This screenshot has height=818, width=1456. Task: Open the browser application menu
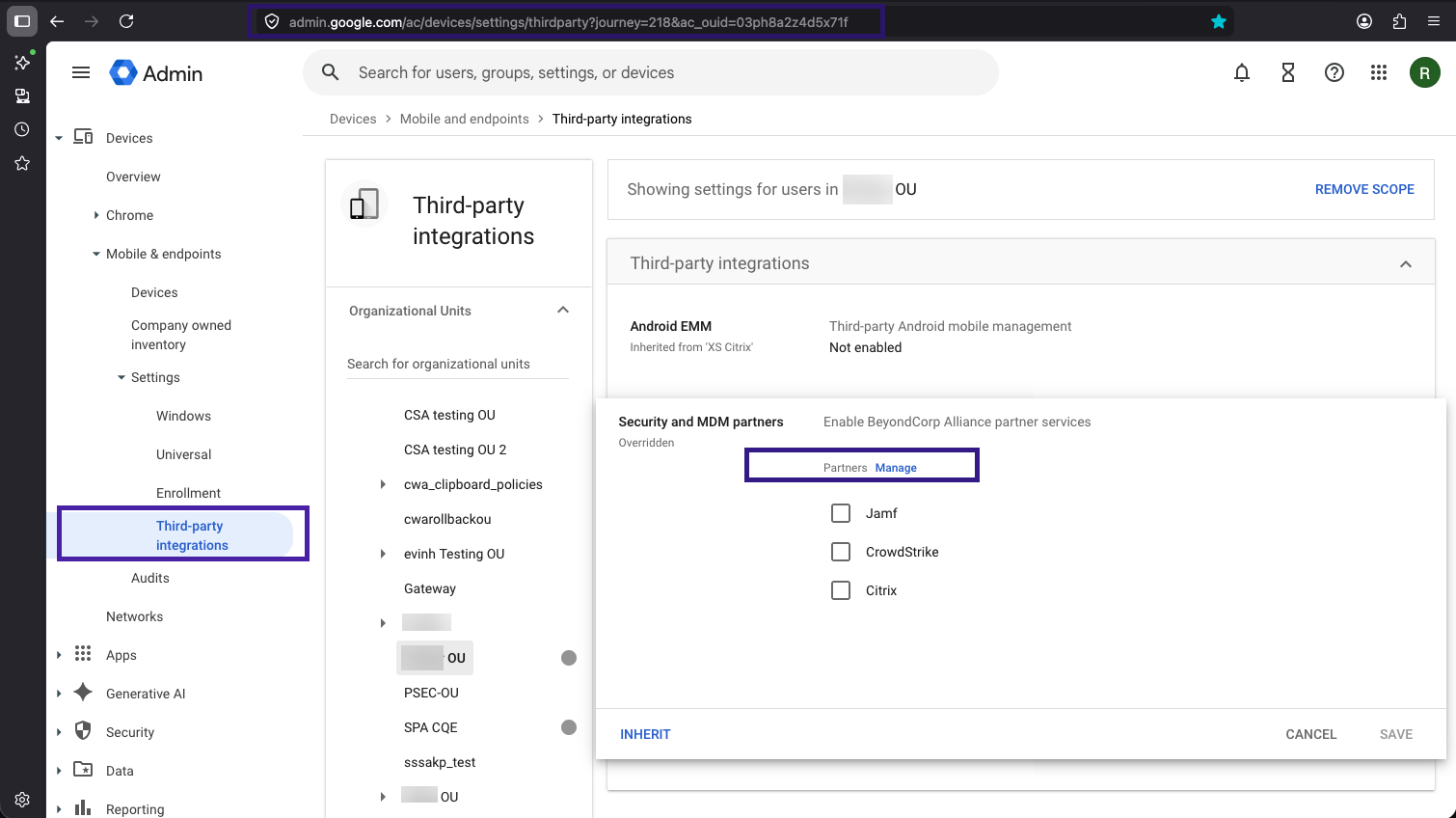tap(1434, 21)
